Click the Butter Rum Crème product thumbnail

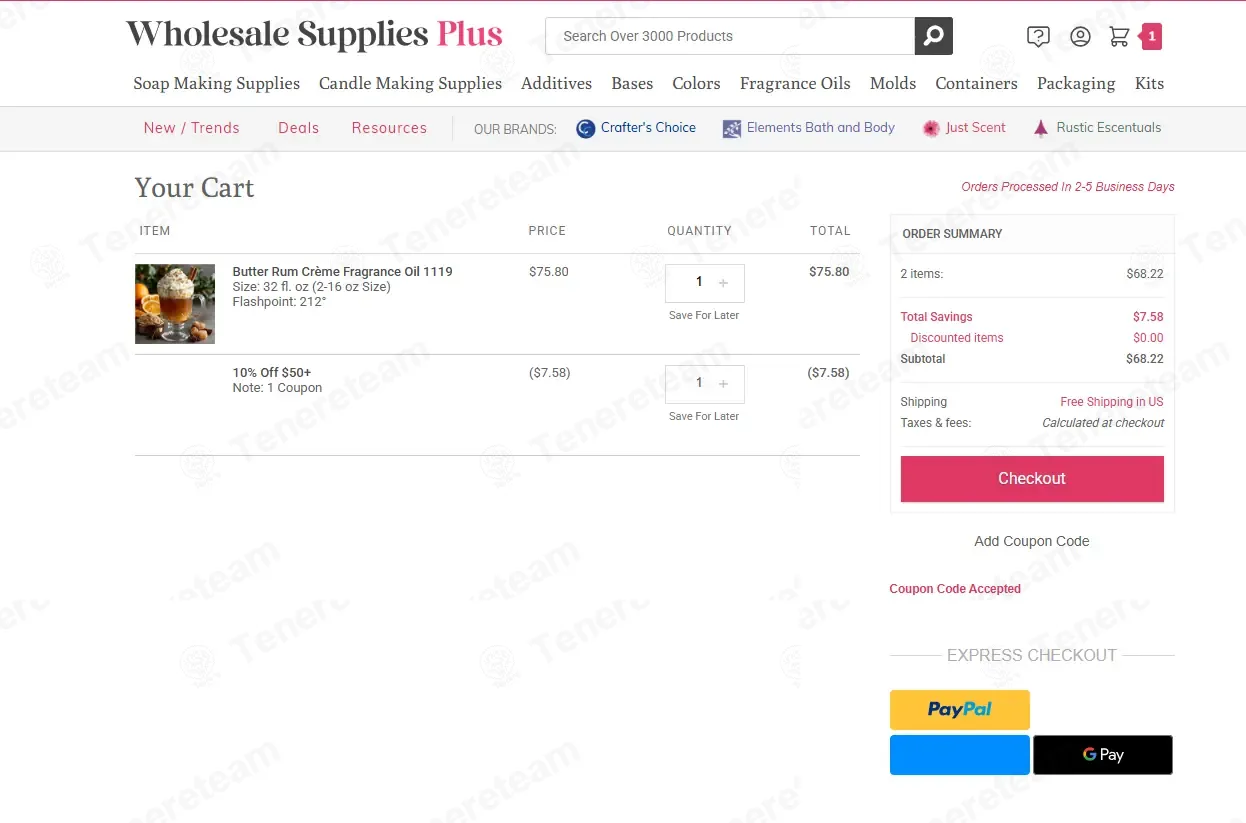[x=175, y=304]
